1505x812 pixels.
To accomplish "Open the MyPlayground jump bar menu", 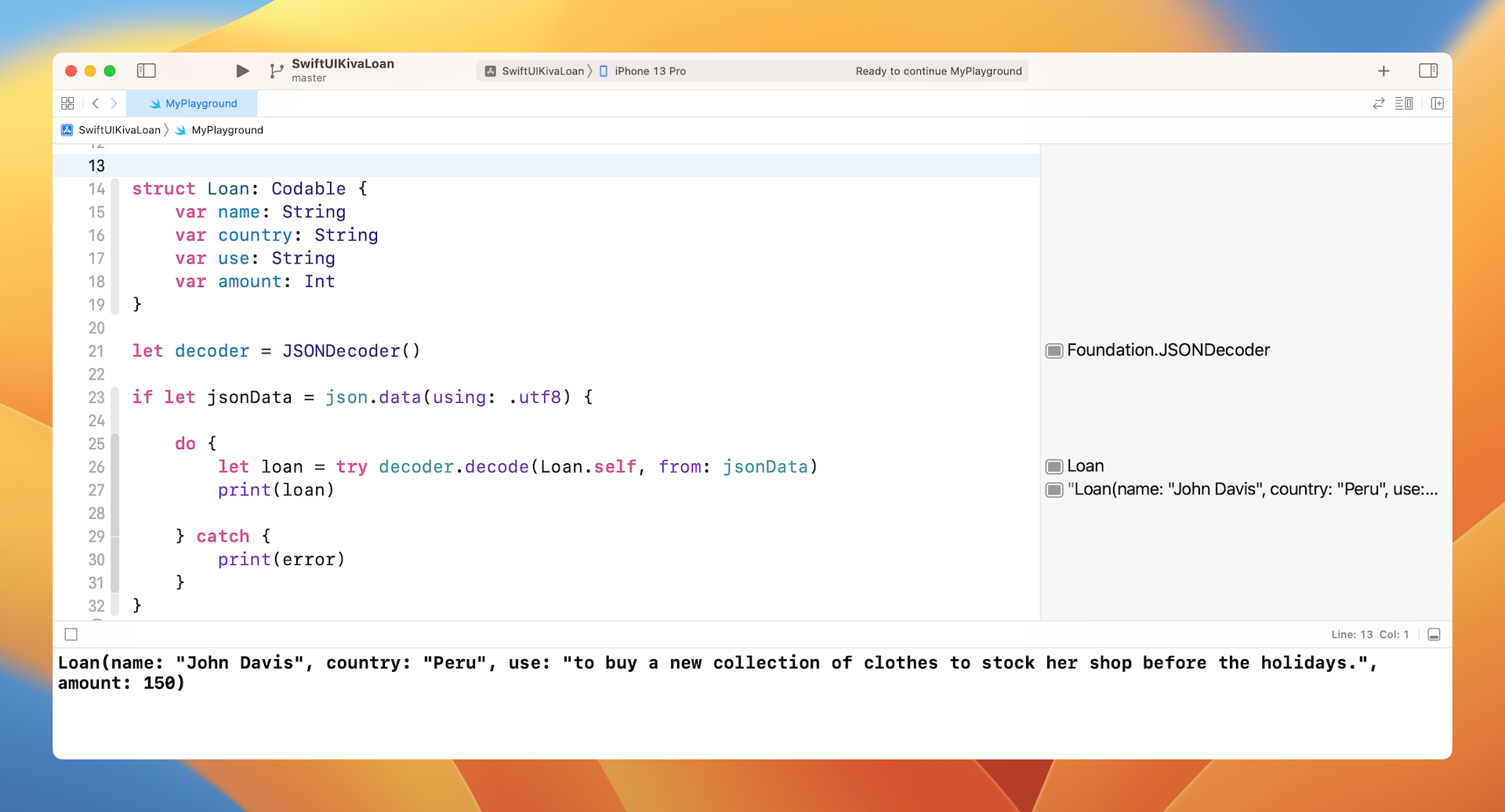I will point(227,129).
